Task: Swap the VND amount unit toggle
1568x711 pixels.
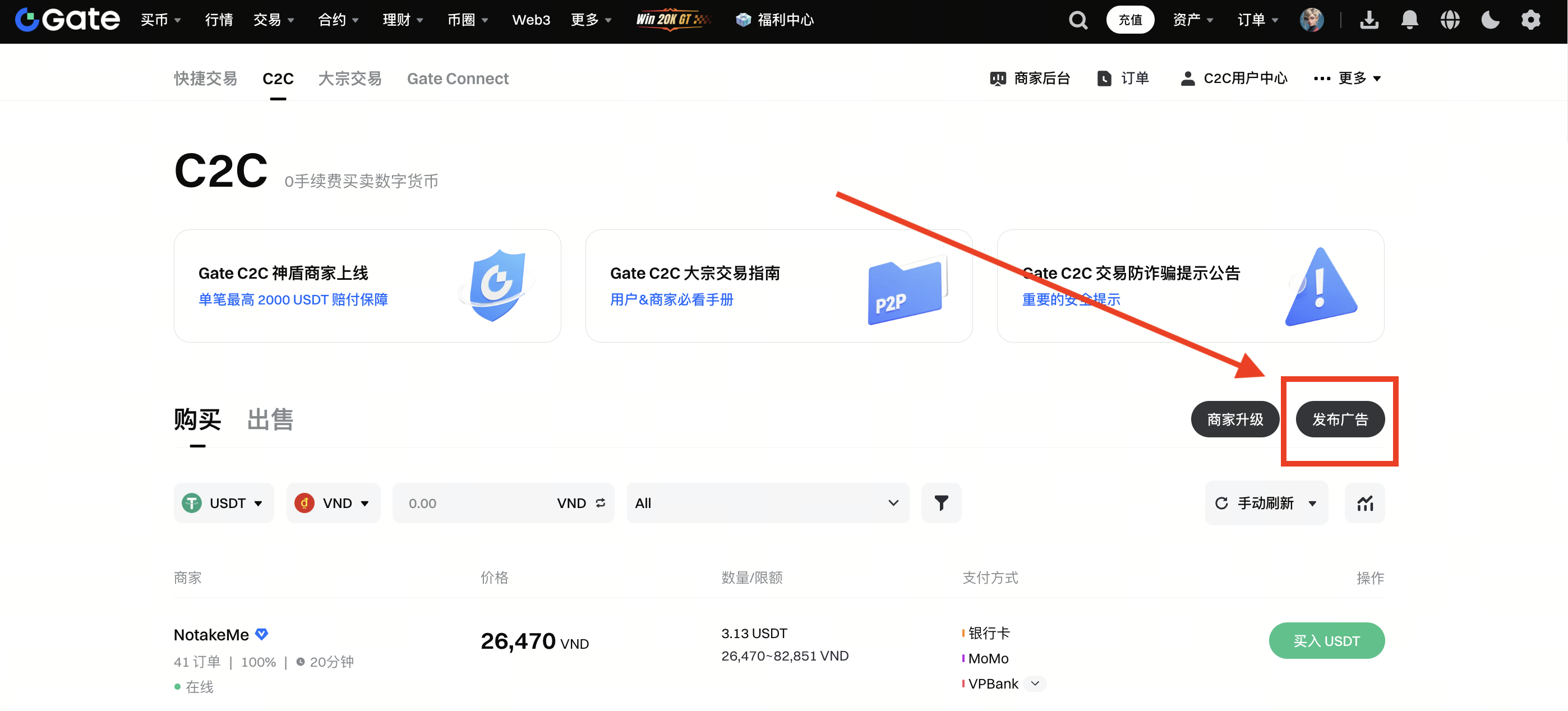Action: (x=600, y=503)
